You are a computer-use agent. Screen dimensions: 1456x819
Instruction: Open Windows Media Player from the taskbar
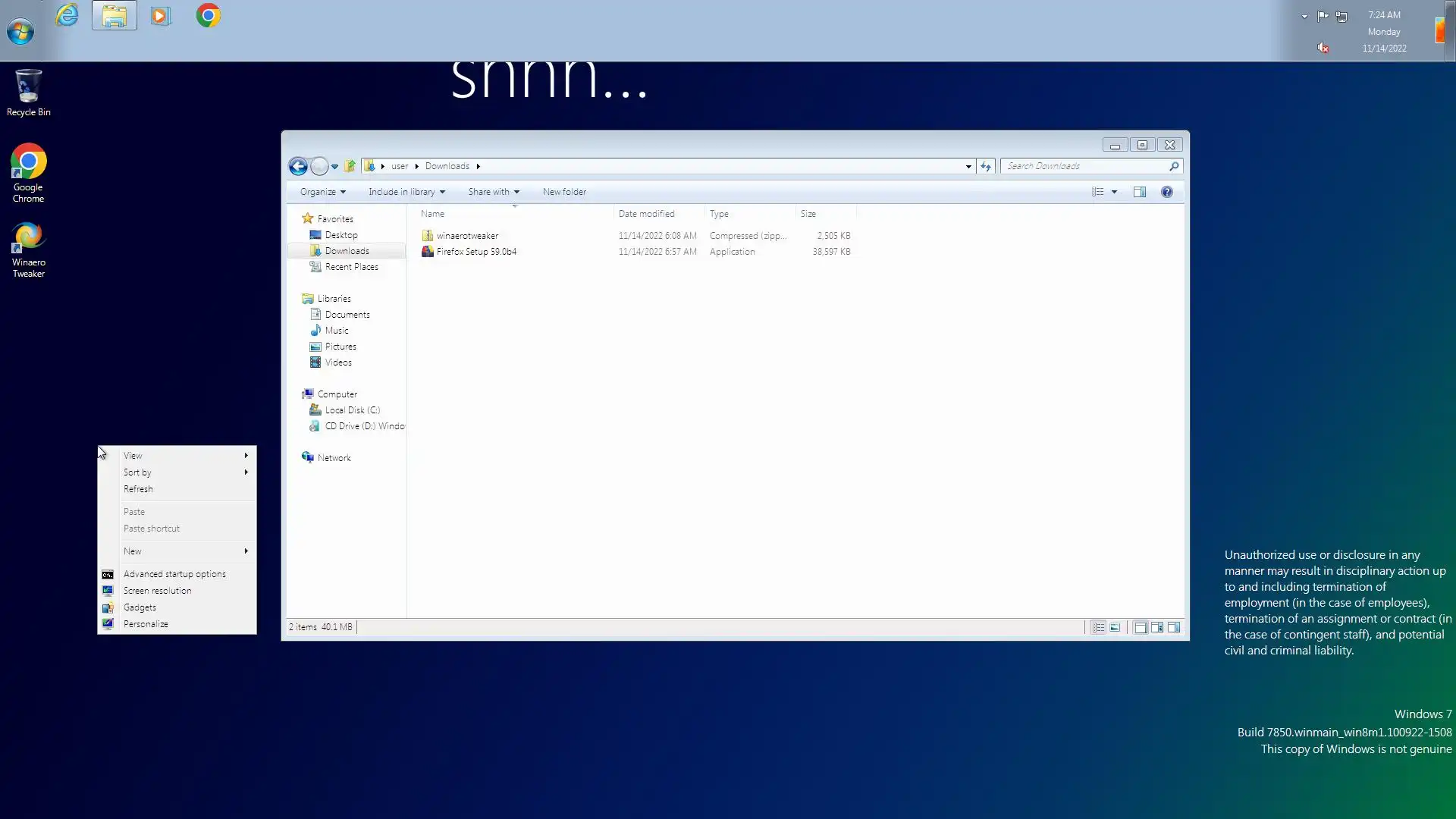161,15
